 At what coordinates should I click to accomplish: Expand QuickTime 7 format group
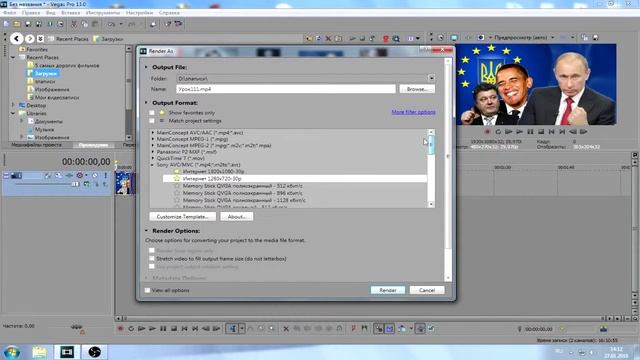[x=153, y=158]
